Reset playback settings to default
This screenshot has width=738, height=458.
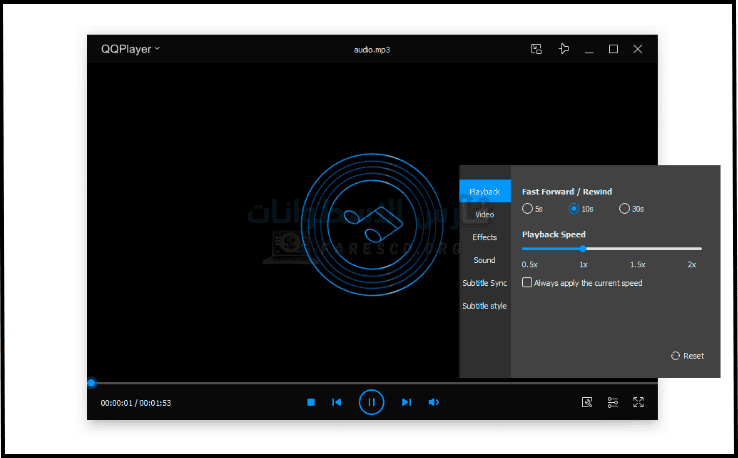(687, 355)
